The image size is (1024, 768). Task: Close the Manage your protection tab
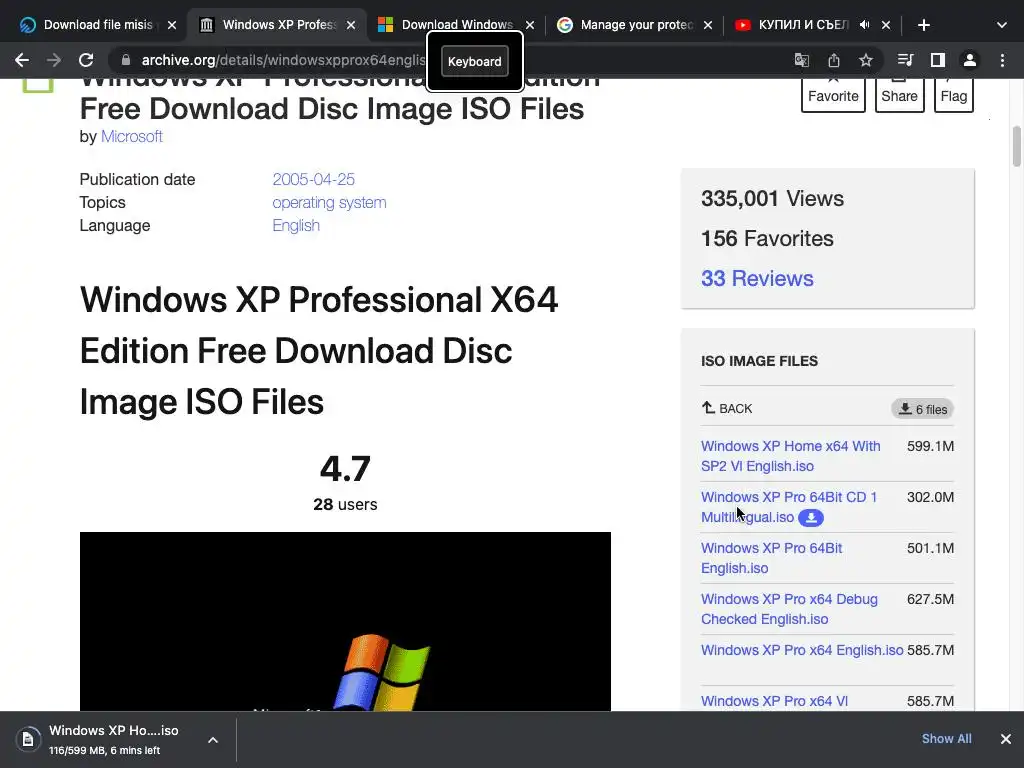pyautogui.click(x=708, y=25)
